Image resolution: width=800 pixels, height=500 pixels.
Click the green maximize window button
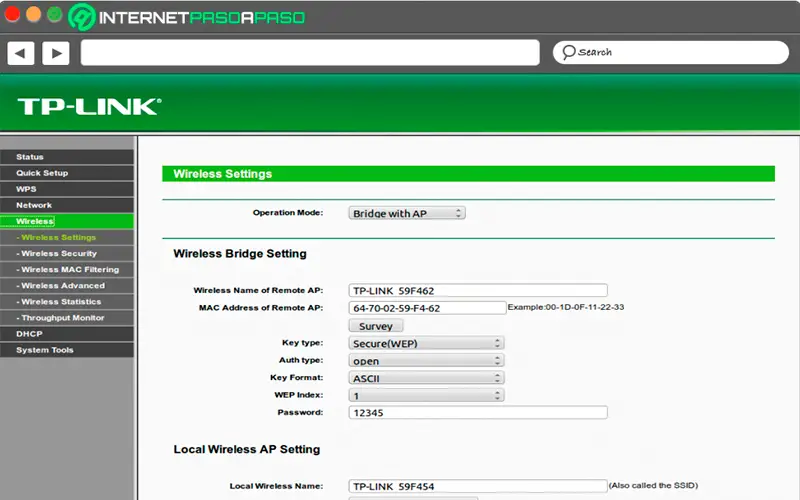click(55, 14)
